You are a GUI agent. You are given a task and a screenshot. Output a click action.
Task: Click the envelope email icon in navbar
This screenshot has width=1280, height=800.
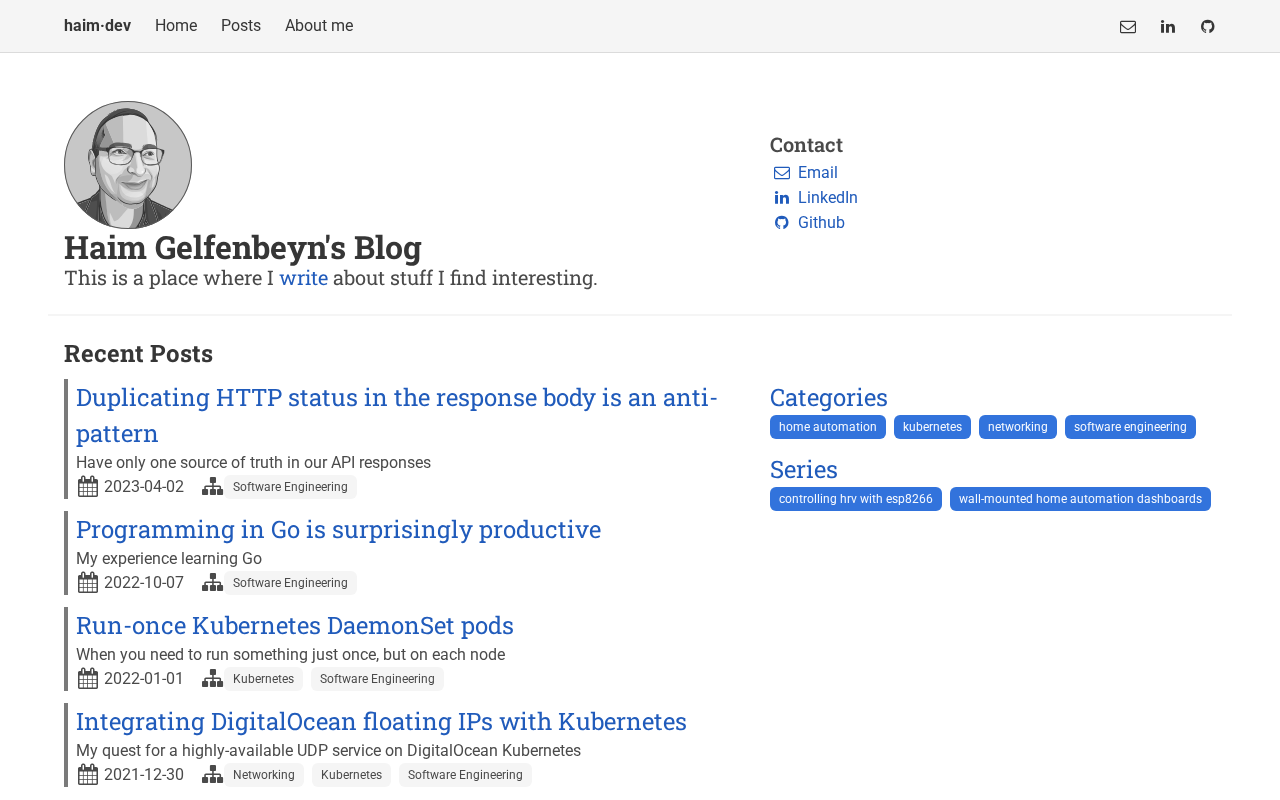tap(1128, 27)
